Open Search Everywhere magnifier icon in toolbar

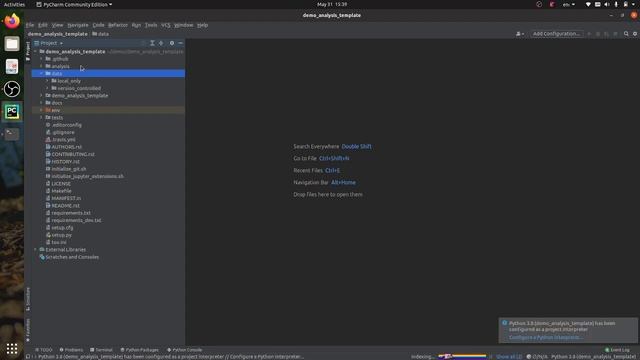click(x=626, y=33)
